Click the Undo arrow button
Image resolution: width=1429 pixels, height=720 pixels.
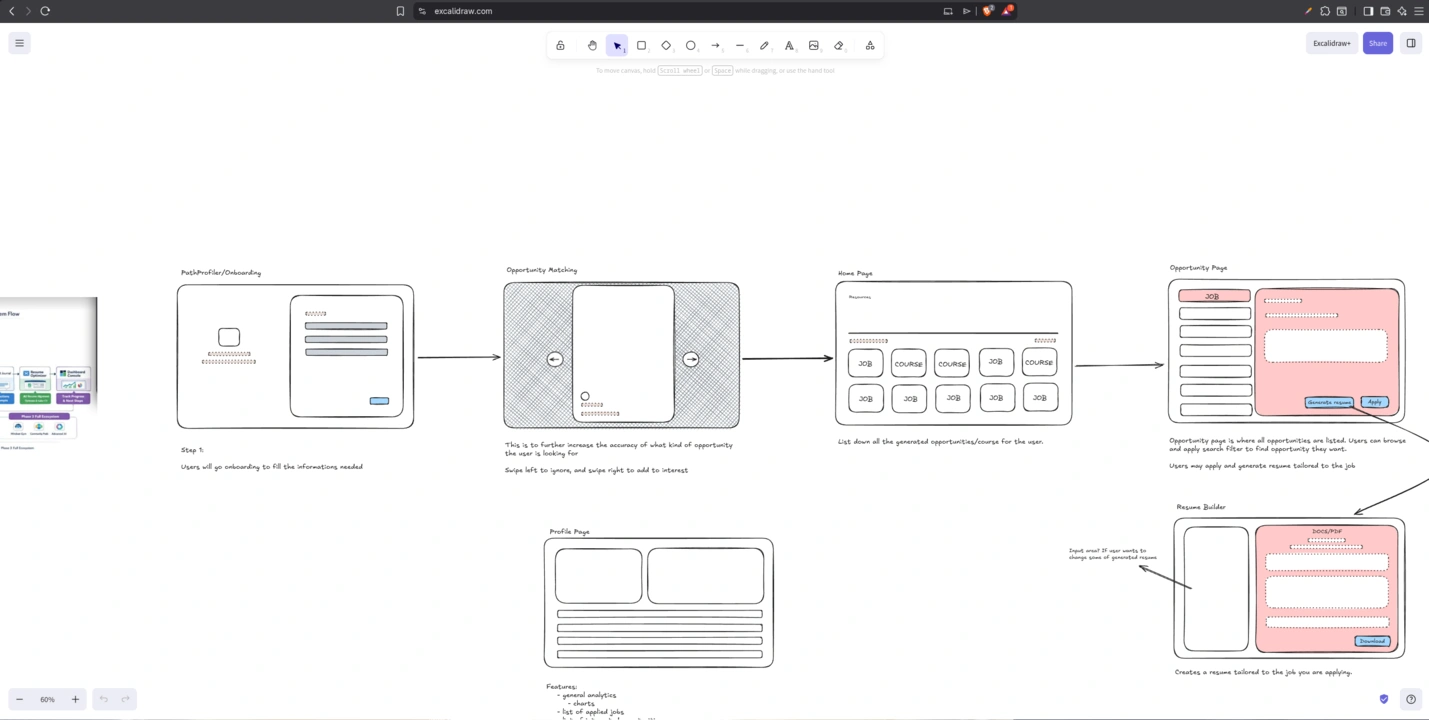pyautogui.click(x=103, y=699)
